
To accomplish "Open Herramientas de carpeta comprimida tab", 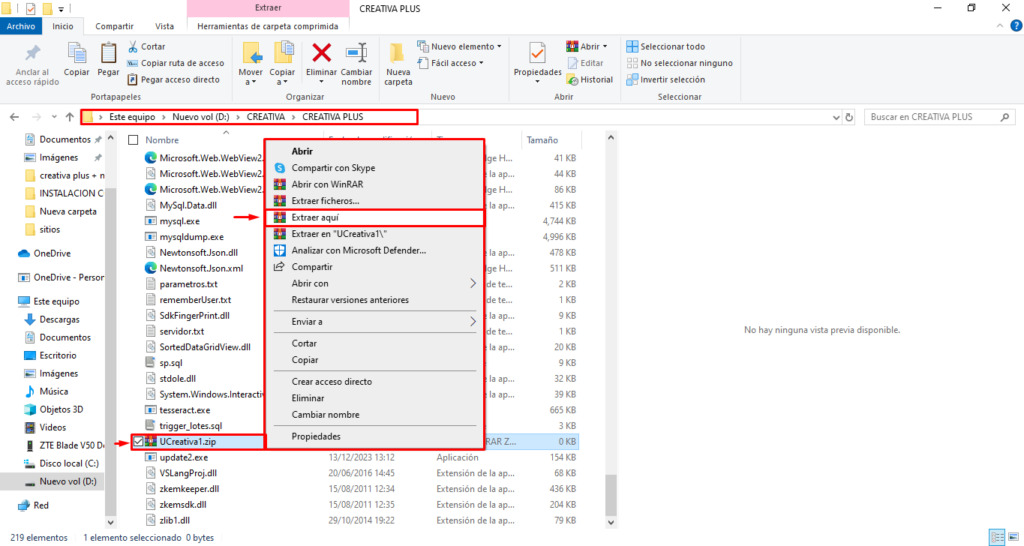I will pyautogui.click(x=268, y=26).
